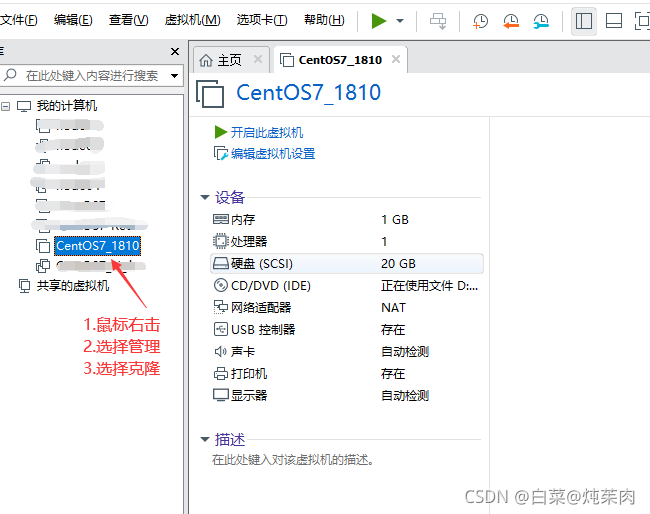Select the CD/DVD (IDE) device row
650x514 pixels.
point(347,286)
